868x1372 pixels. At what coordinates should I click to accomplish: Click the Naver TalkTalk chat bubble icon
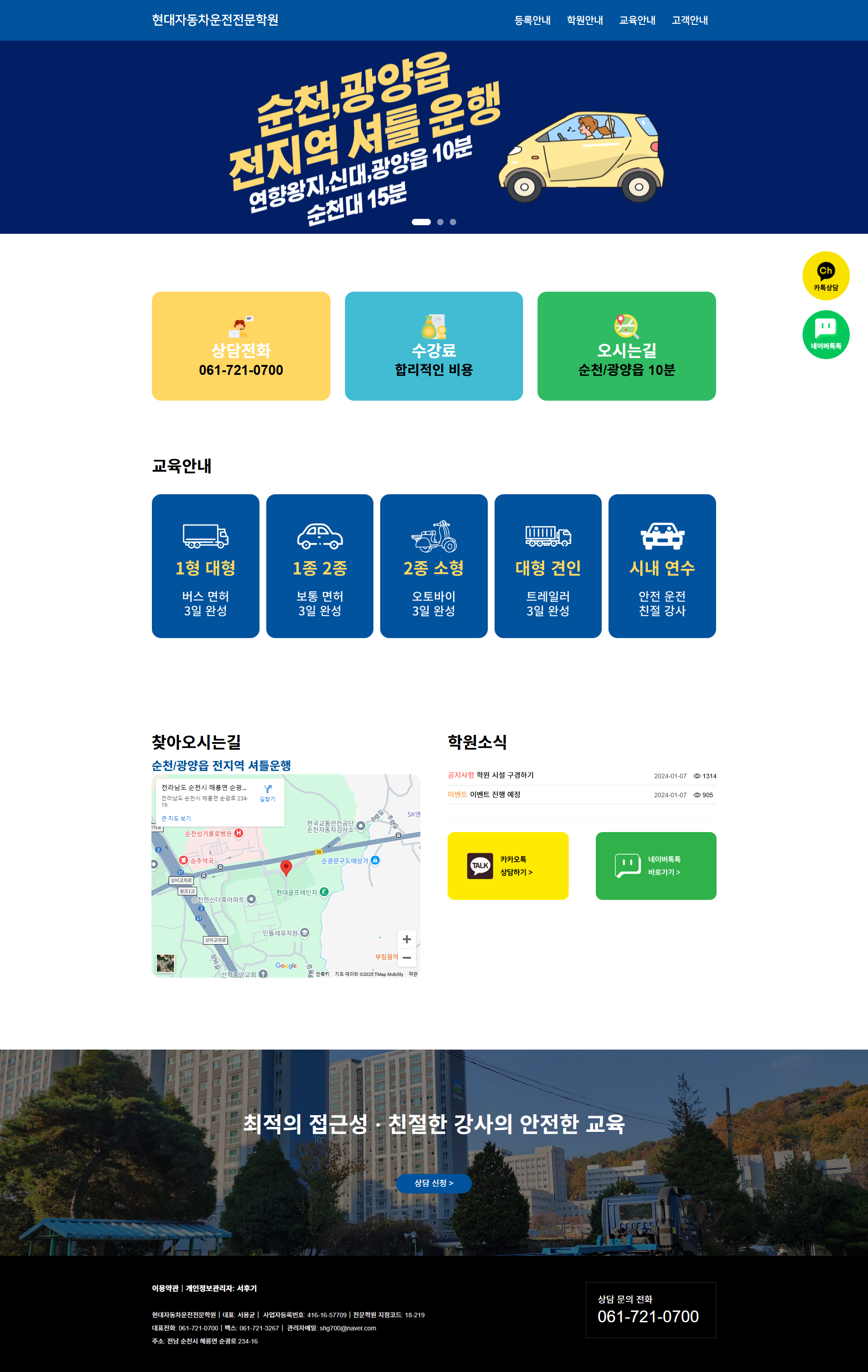(x=627, y=866)
